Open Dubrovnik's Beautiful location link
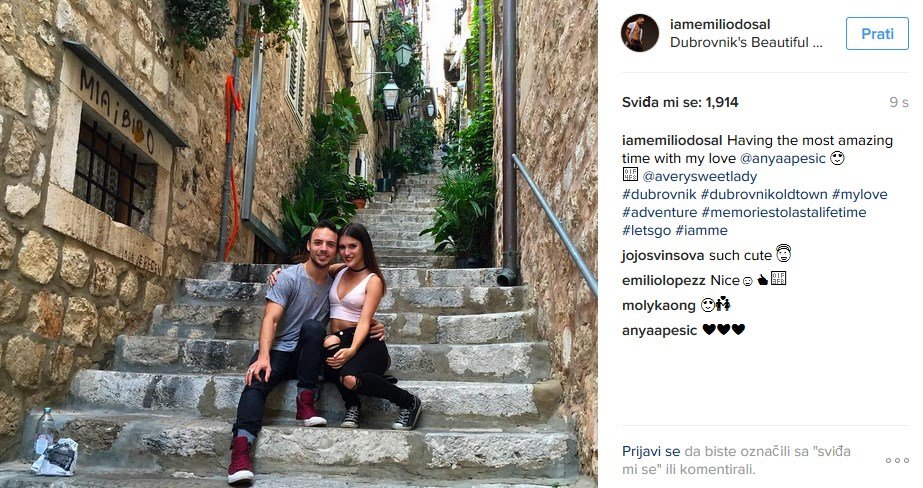The image size is (923, 488). [x=746, y=42]
